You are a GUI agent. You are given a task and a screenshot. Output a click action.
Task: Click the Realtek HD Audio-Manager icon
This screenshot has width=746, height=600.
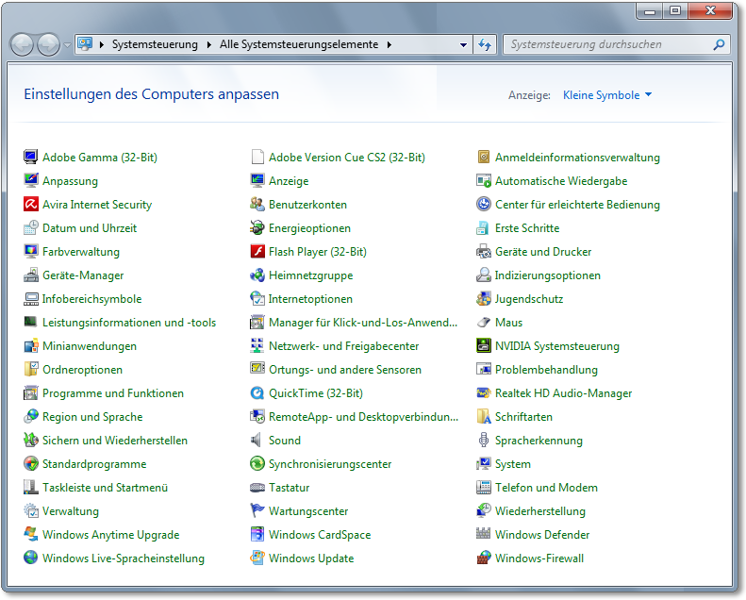[x=484, y=393]
